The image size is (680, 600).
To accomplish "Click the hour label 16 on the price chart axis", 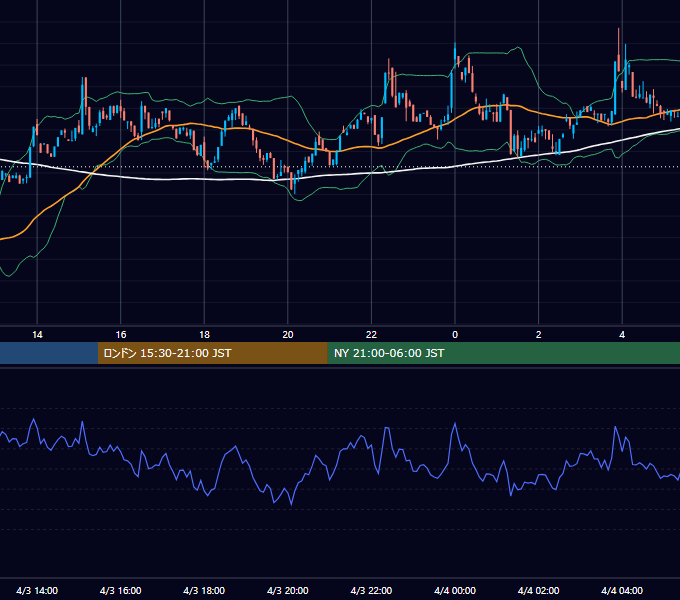I will pos(121,335).
